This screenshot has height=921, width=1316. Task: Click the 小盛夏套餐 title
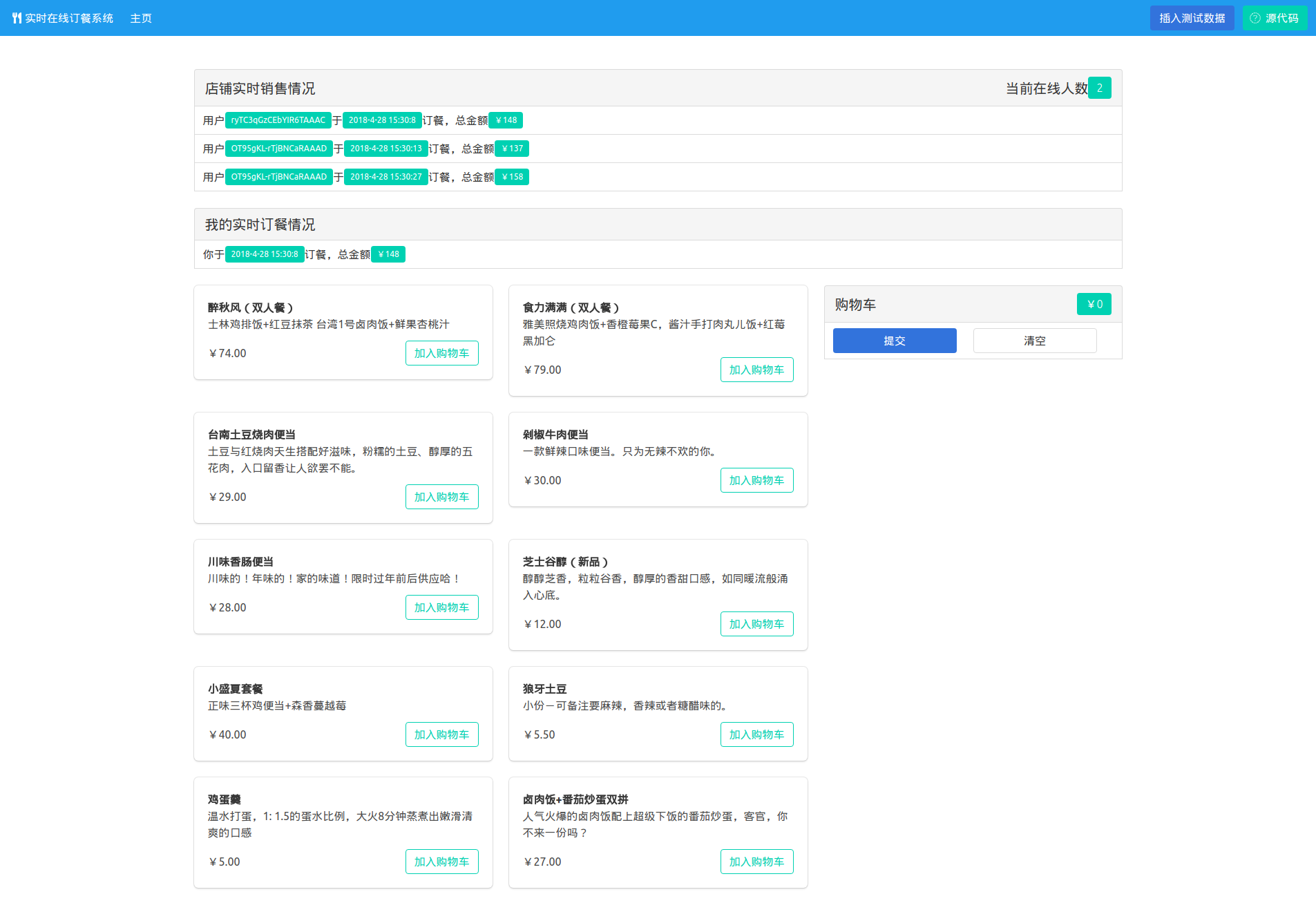[236, 689]
